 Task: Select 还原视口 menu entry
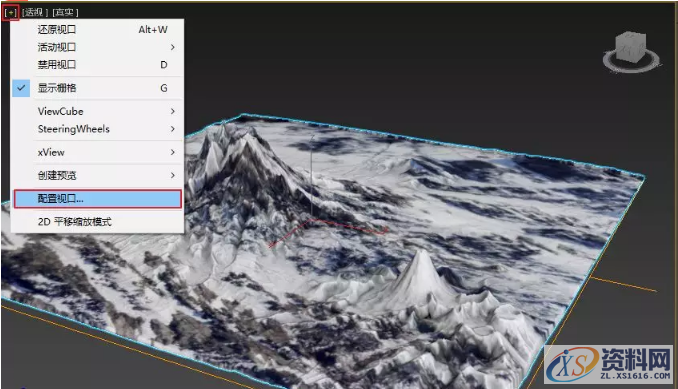tap(97, 29)
